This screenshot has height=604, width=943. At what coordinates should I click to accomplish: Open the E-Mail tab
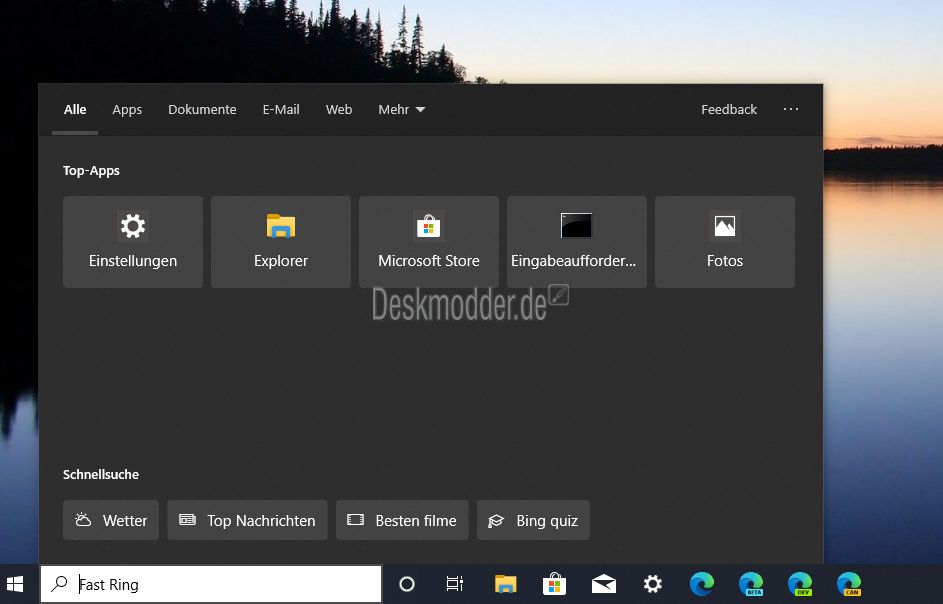[x=281, y=109]
